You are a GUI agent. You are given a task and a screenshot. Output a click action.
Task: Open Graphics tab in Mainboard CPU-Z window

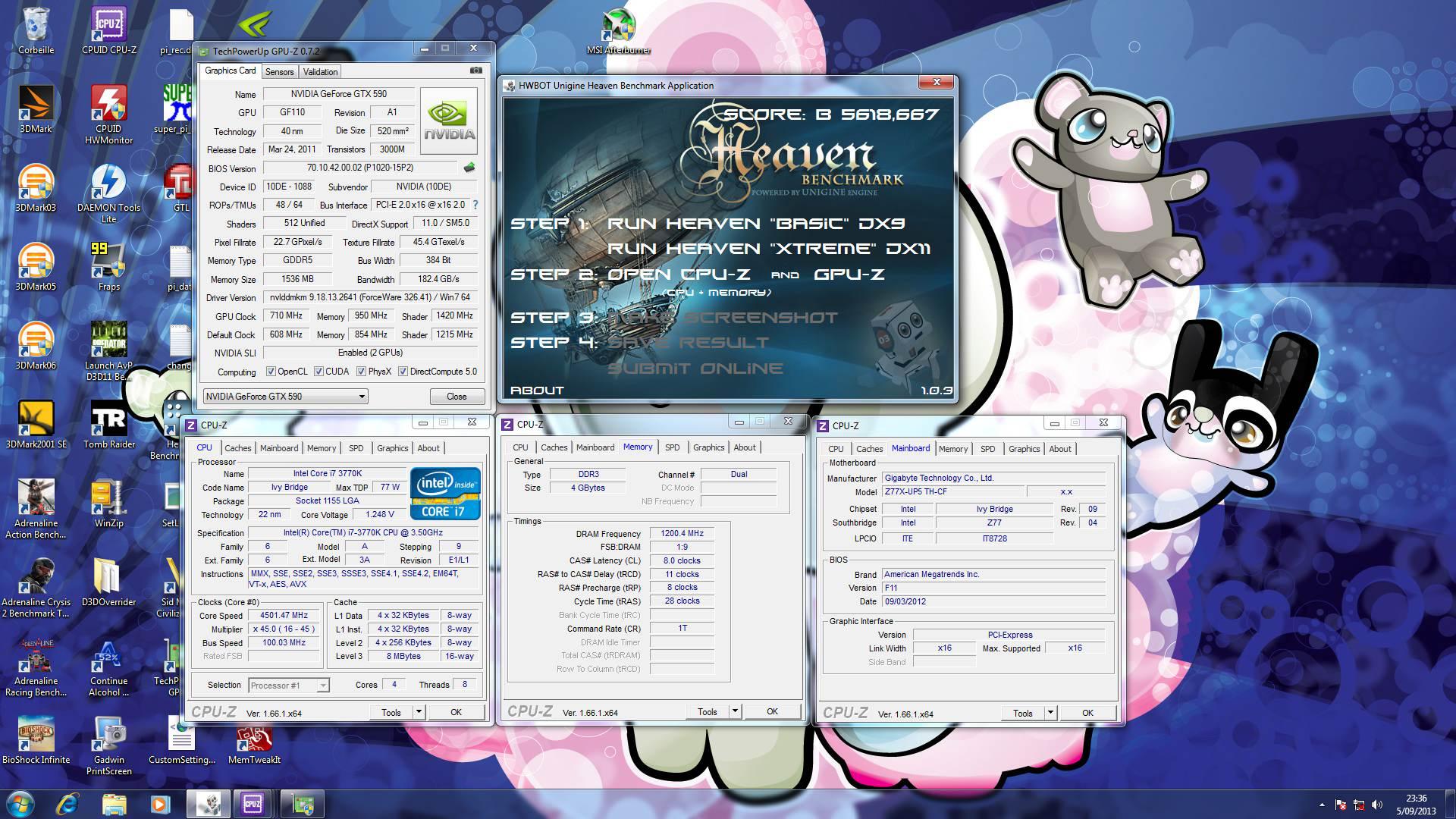click(x=1024, y=449)
